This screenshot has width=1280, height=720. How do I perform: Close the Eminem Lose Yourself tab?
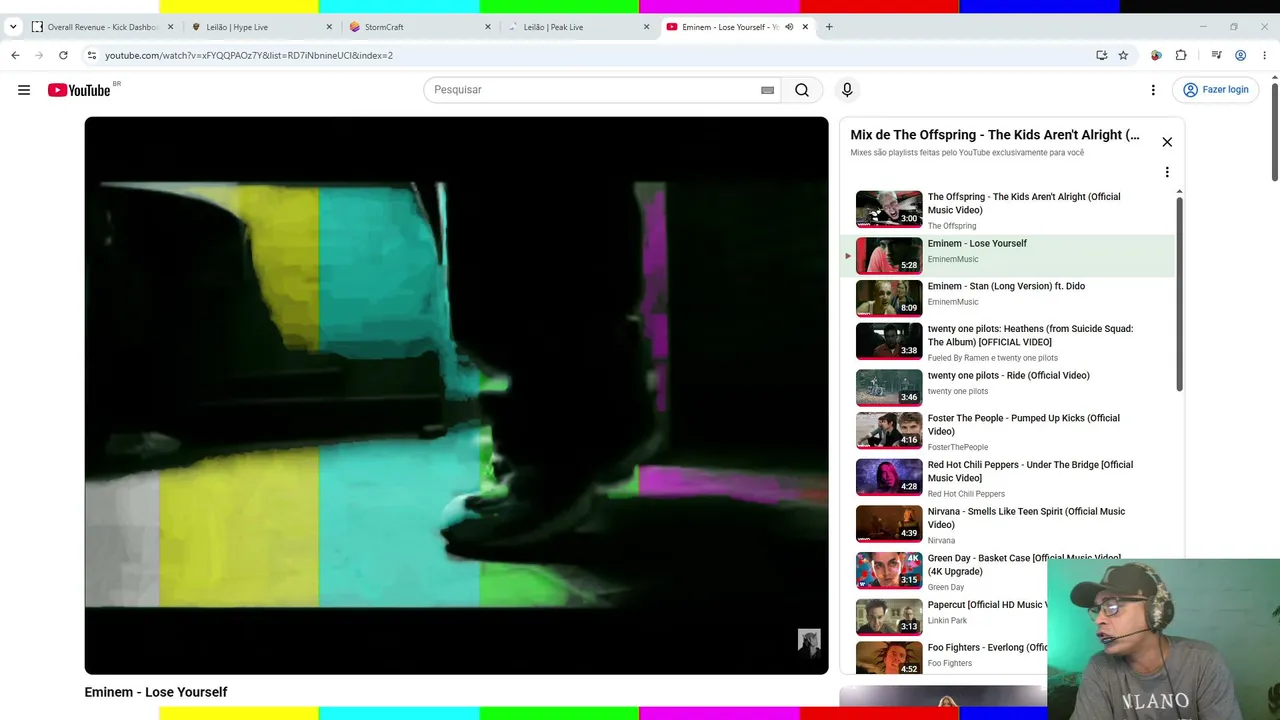805,27
